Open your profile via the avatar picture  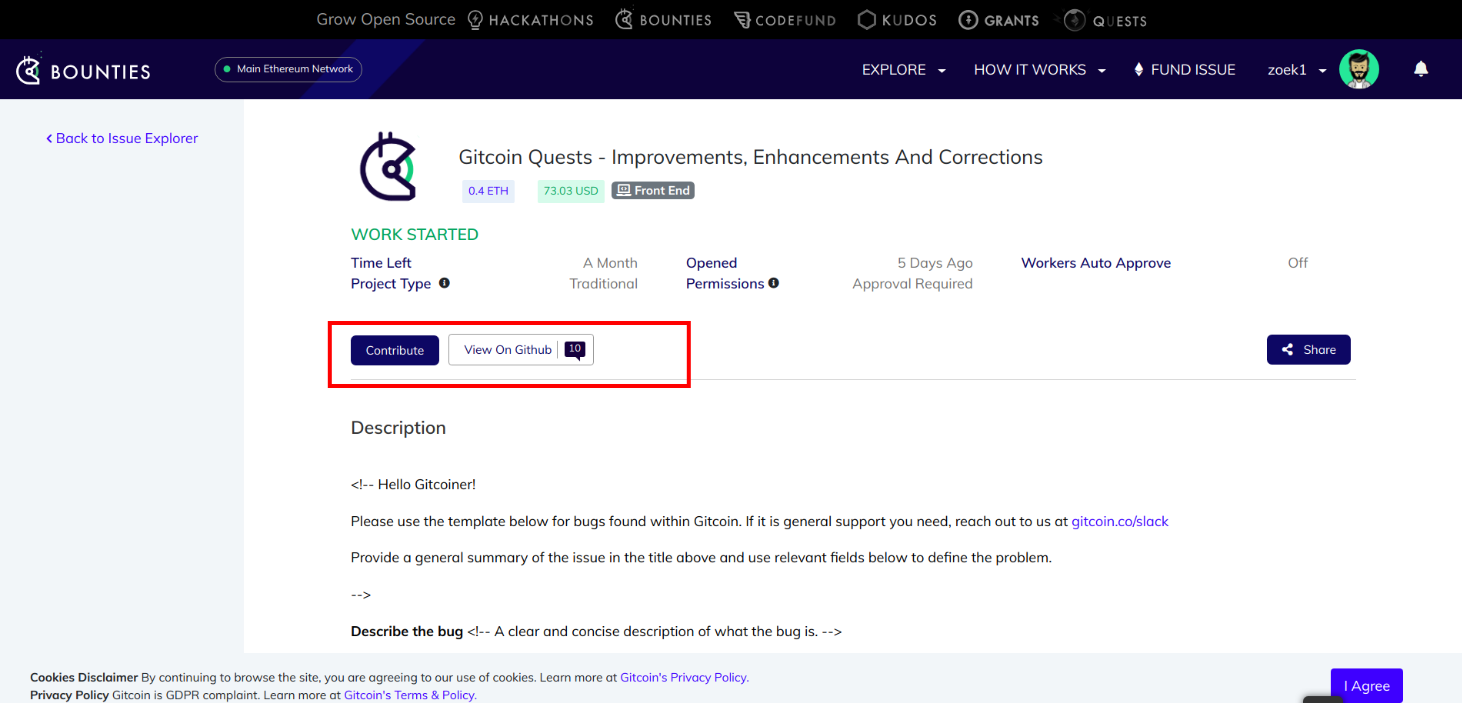pyautogui.click(x=1359, y=69)
